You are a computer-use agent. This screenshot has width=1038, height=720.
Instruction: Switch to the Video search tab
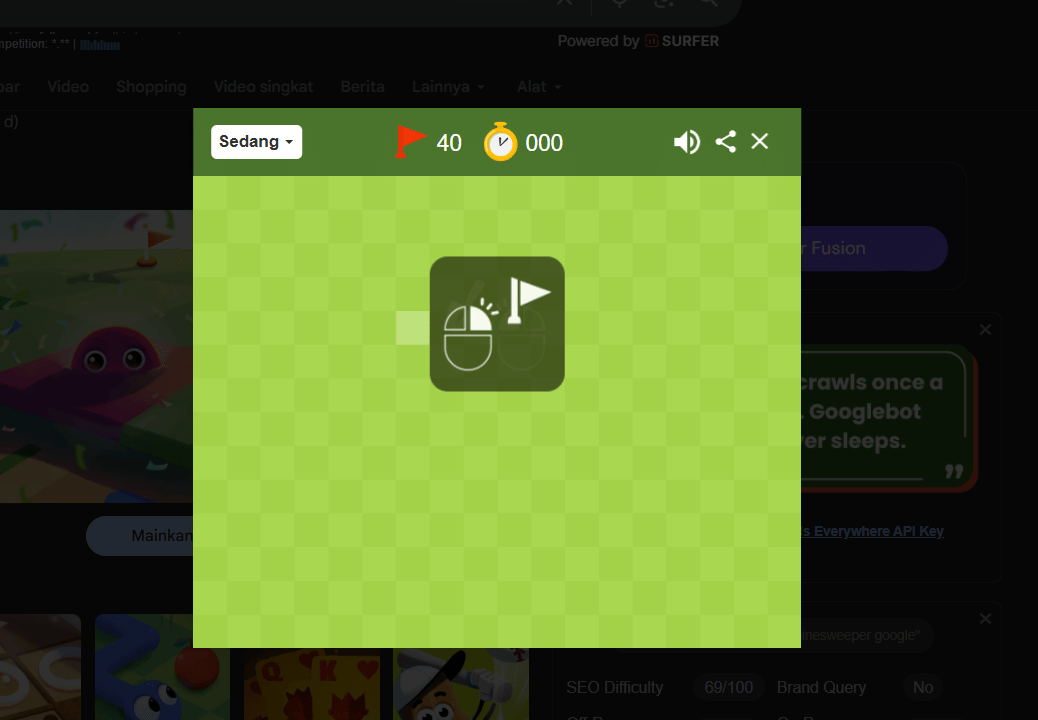[68, 87]
